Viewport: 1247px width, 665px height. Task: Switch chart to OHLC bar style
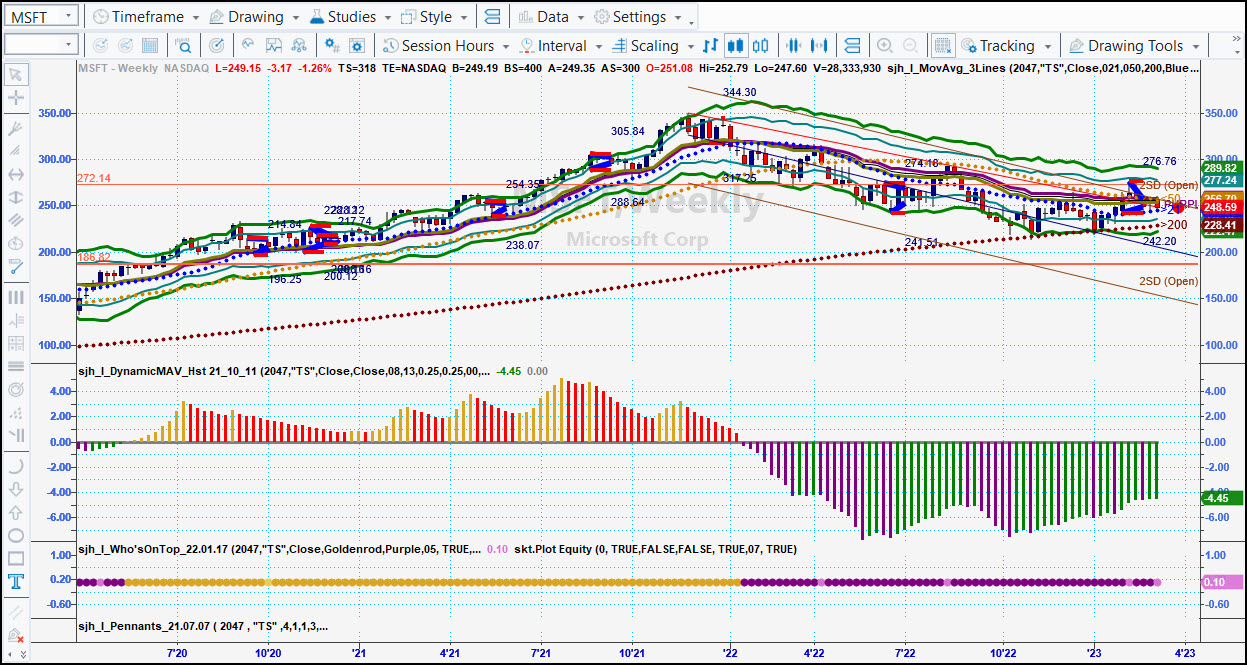711,45
